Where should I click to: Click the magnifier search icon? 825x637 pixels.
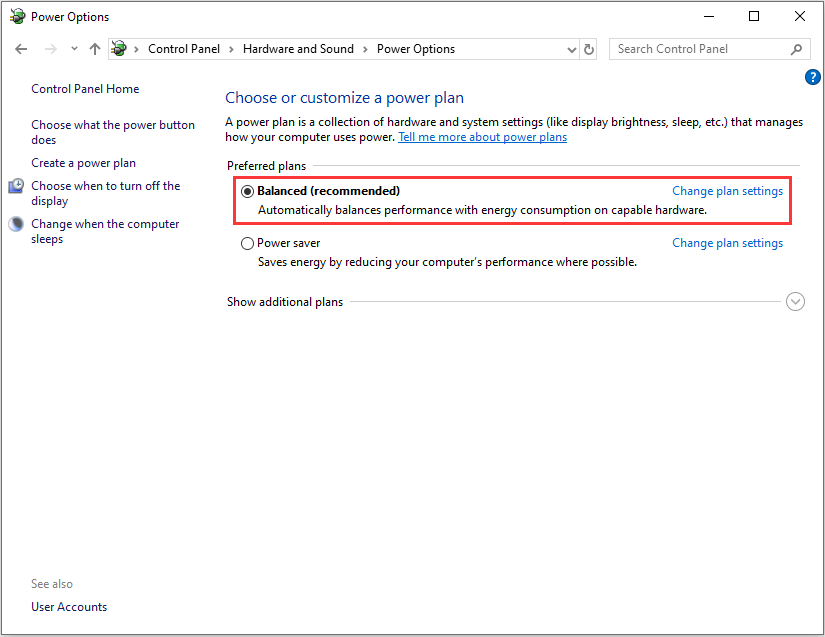pyautogui.click(x=797, y=49)
